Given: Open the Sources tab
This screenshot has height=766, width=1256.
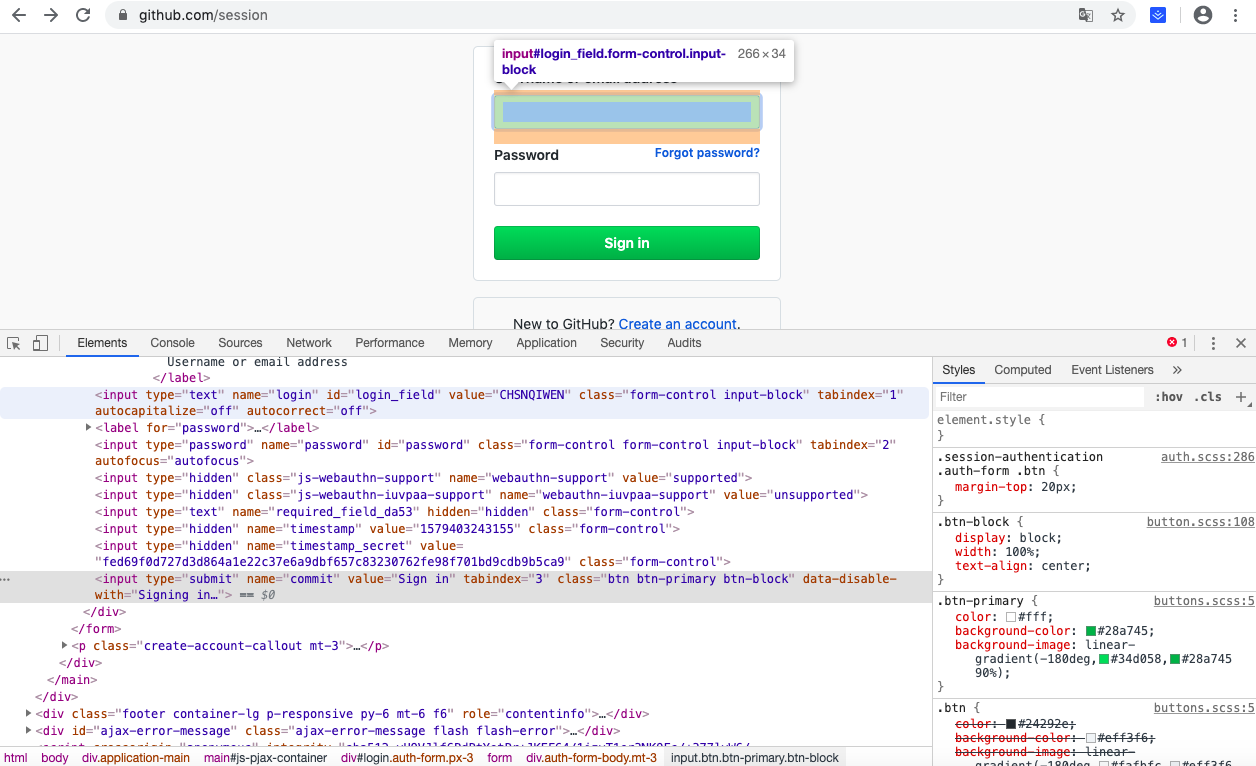Looking at the screenshot, I should (x=240, y=343).
